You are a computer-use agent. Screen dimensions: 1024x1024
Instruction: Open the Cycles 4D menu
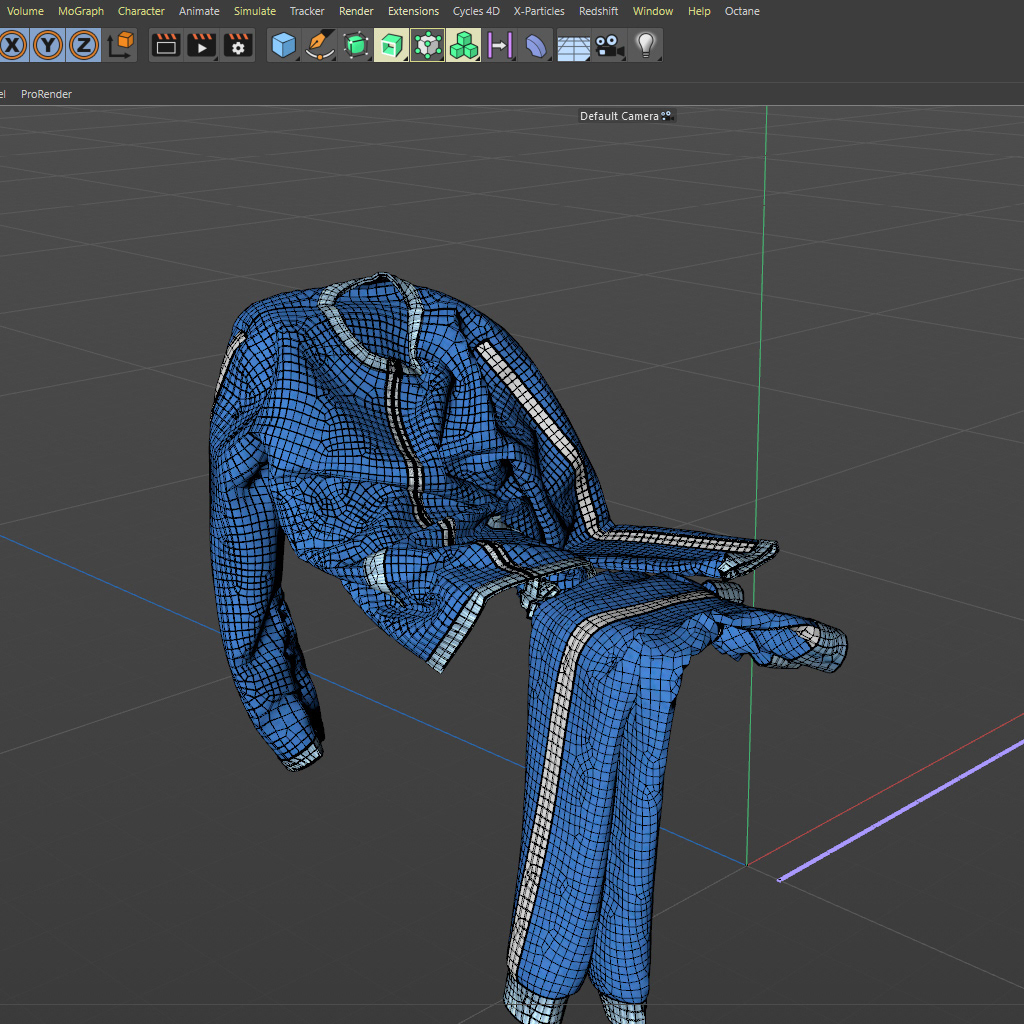(x=476, y=11)
